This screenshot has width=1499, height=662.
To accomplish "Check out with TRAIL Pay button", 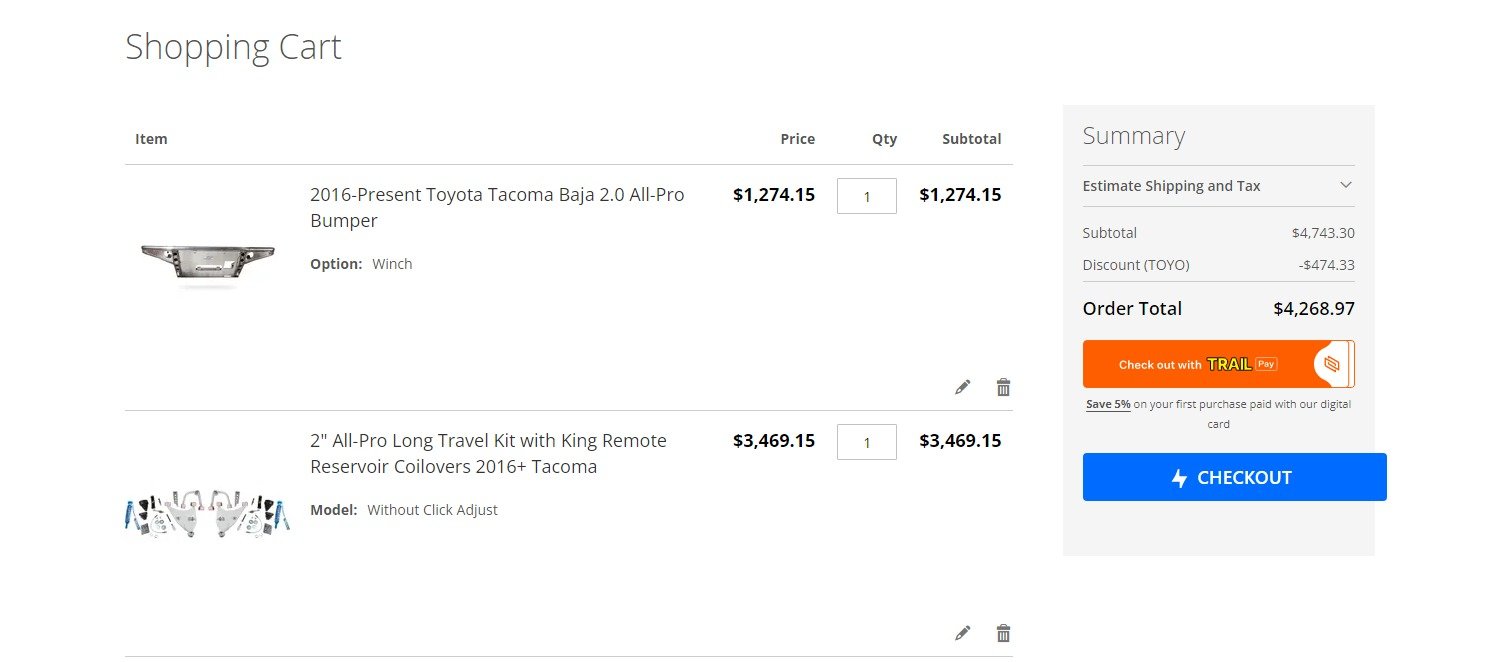I will (x=1218, y=364).
